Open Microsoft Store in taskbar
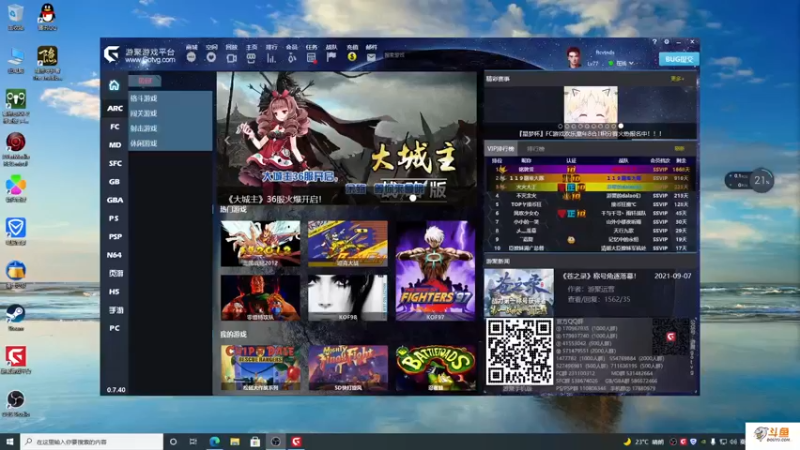This screenshot has width=800, height=450. pos(255,442)
